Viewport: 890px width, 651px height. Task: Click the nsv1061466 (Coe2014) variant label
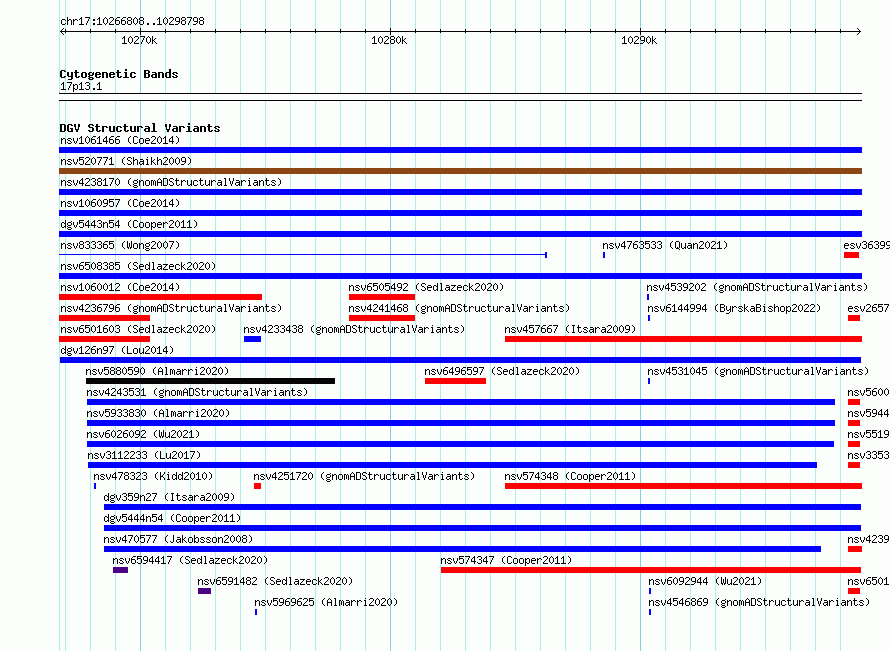click(x=120, y=140)
